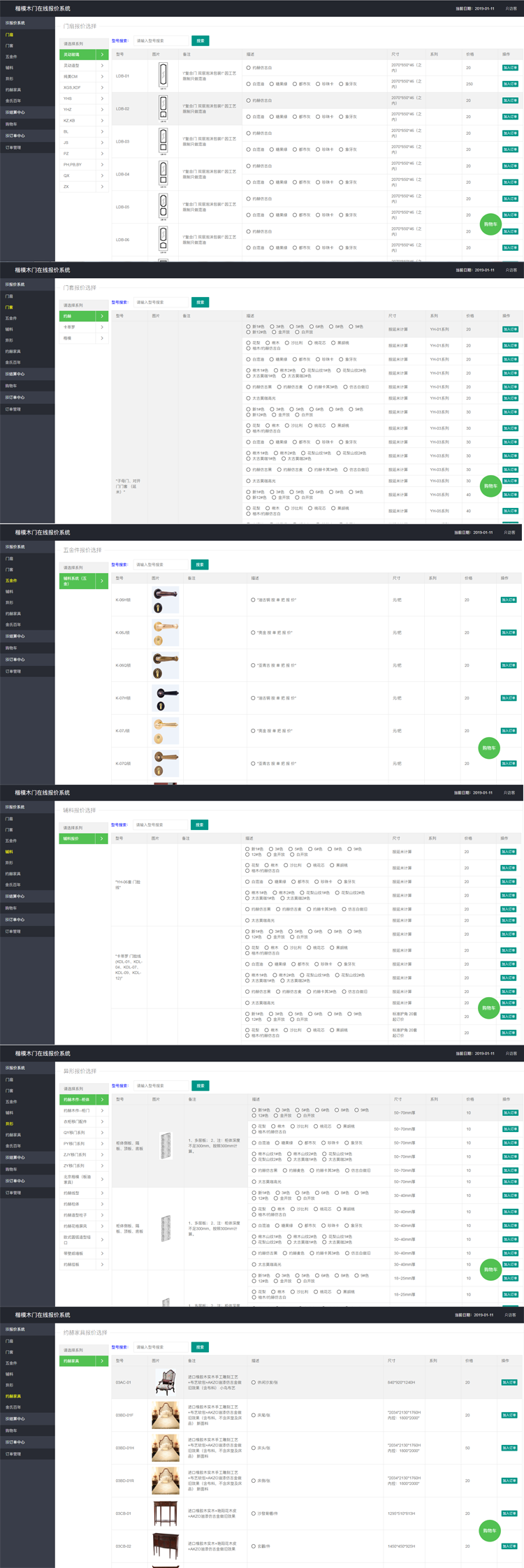Click the 03AC-01 armchair product image

pos(166,1382)
